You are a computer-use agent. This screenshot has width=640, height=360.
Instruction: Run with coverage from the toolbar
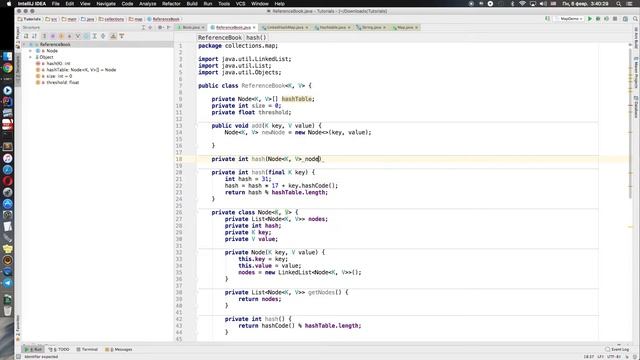tap(606, 19)
